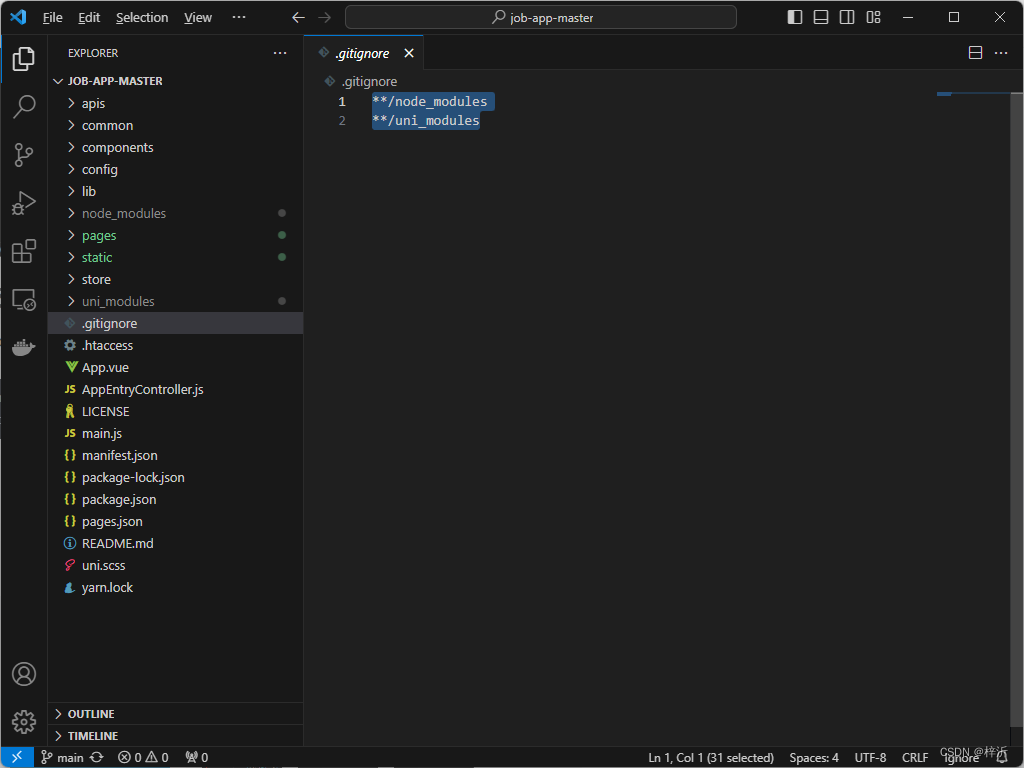Switch to the .gitignore editor tab
The image size is (1024, 768).
tap(362, 53)
